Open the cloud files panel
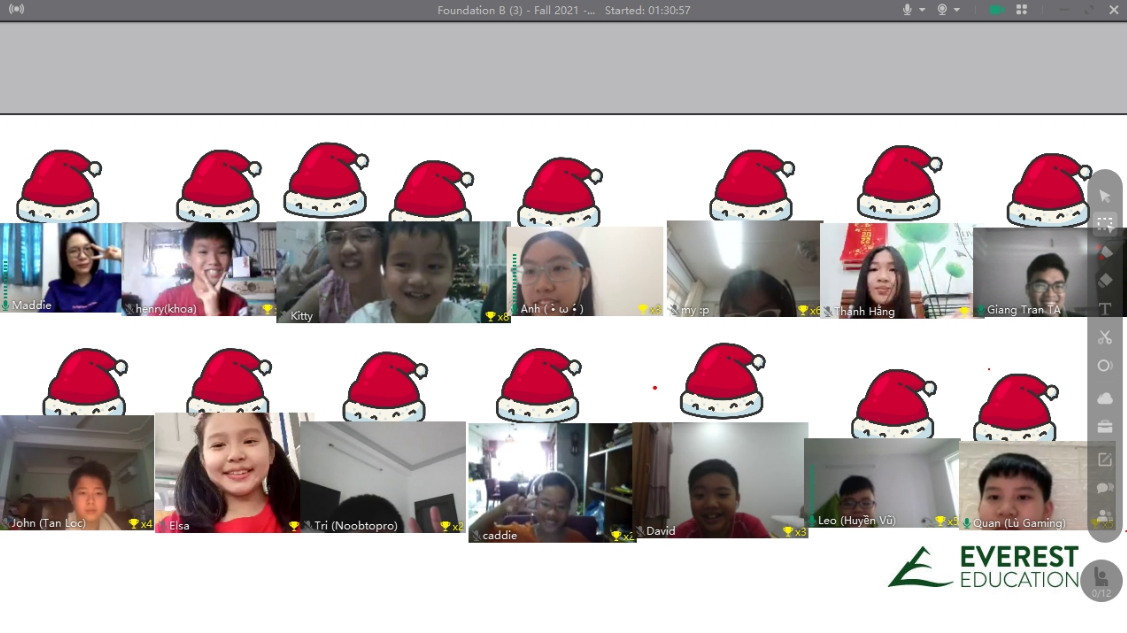The height and width of the screenshot is (633, 1127). (x=1104, y=399)
